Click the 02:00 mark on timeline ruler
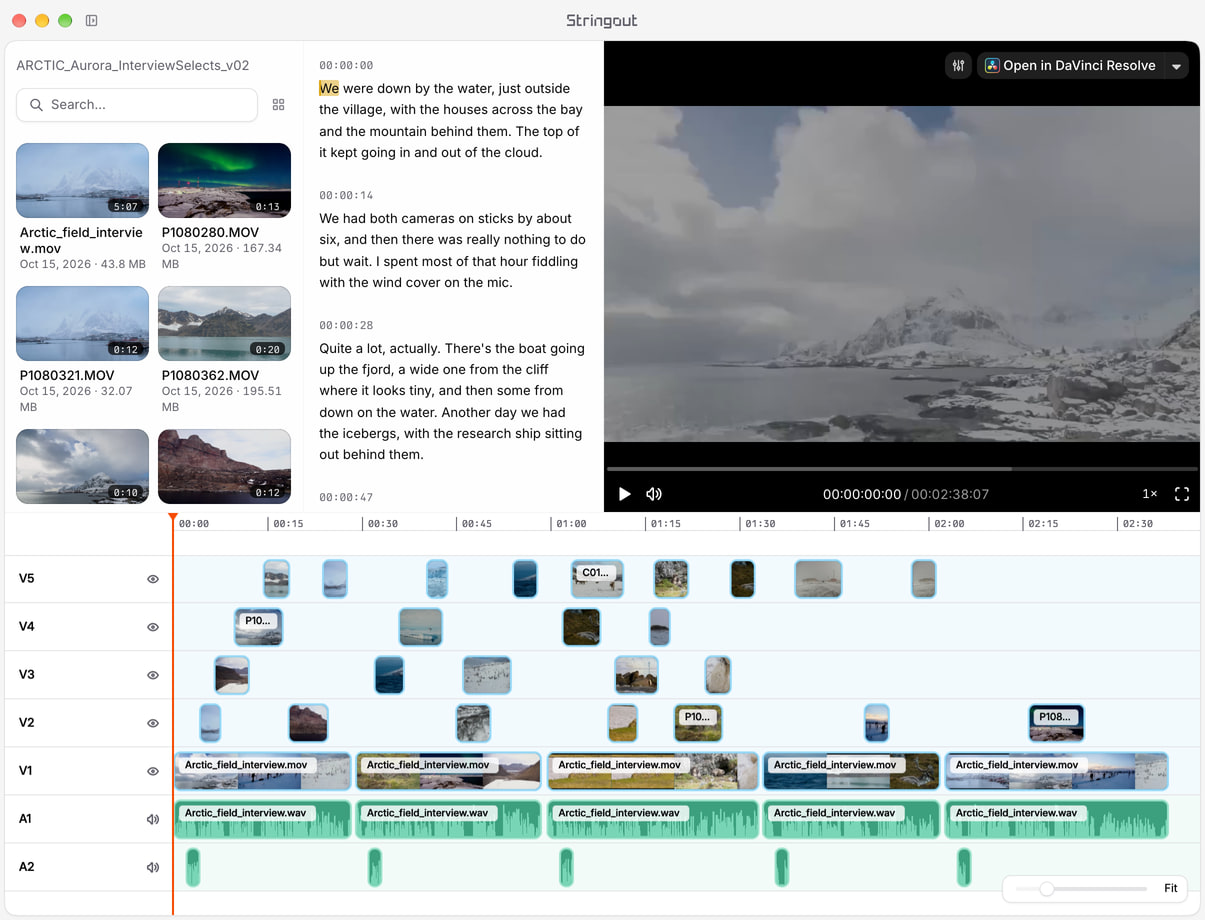 (949, 524)
